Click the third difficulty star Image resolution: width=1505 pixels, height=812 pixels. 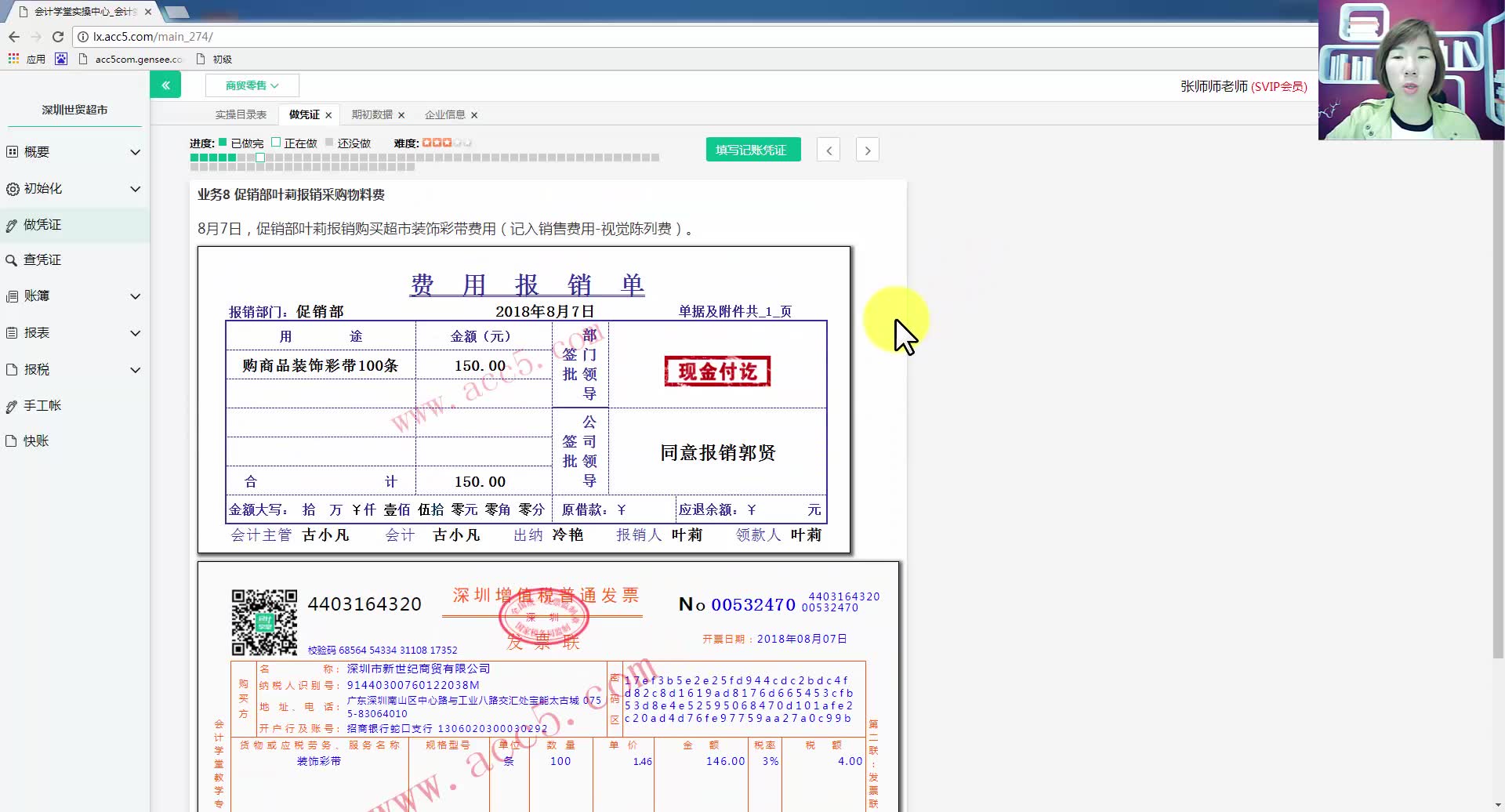pos(447,143)
